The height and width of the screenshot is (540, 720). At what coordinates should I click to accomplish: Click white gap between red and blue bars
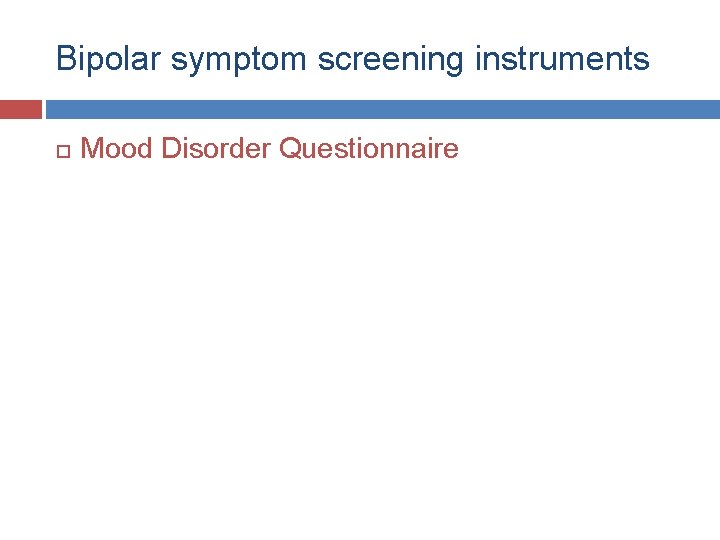click(x=44, y=109)
